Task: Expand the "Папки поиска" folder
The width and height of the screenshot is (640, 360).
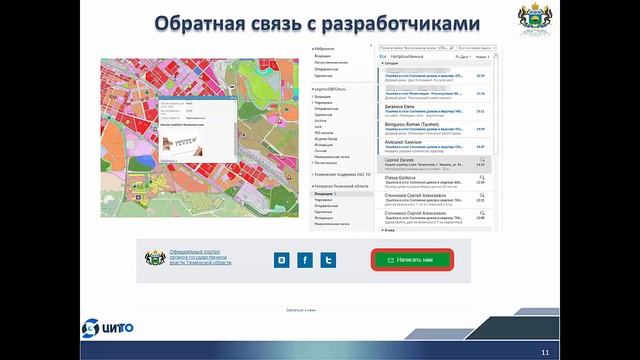Action: (x=313, y=163)
